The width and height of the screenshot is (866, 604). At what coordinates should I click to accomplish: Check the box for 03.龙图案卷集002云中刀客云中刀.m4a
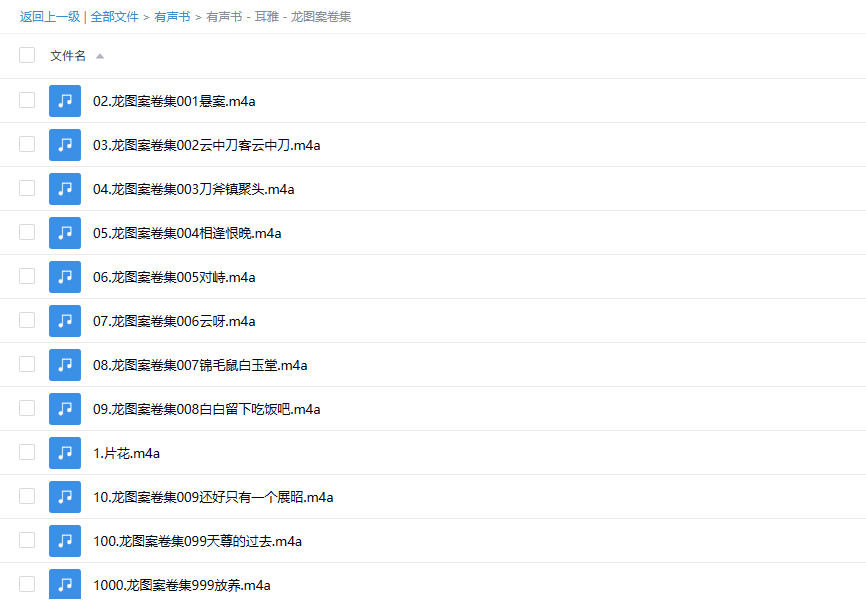click(27, 144)
